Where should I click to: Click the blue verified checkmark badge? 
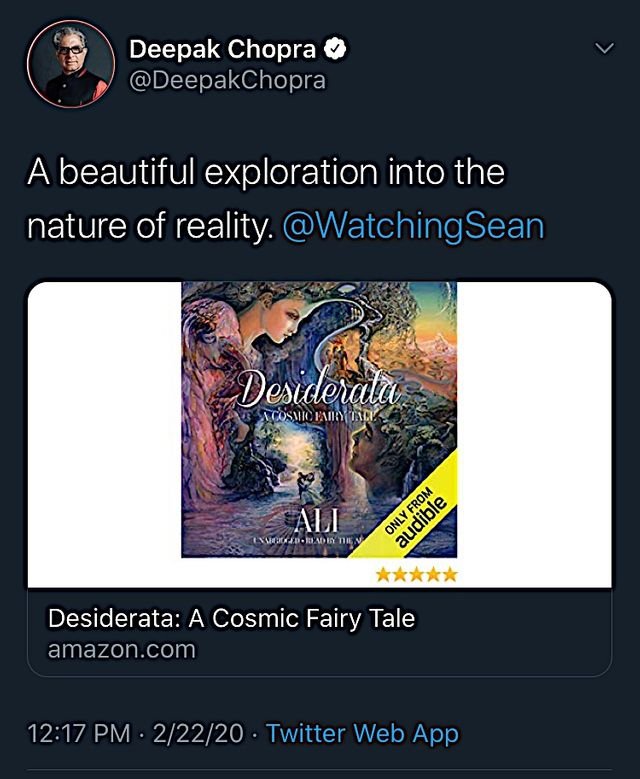[339, 50]
